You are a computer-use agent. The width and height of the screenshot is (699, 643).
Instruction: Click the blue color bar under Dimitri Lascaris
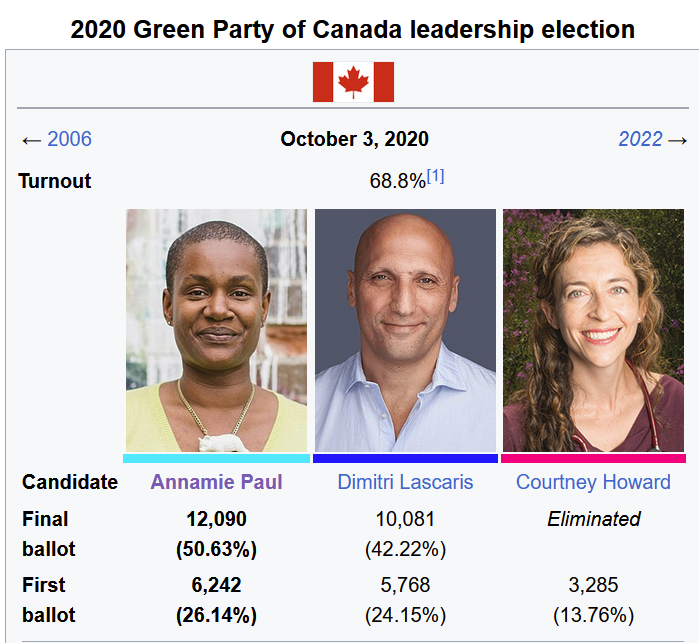(x=405, y=458)
